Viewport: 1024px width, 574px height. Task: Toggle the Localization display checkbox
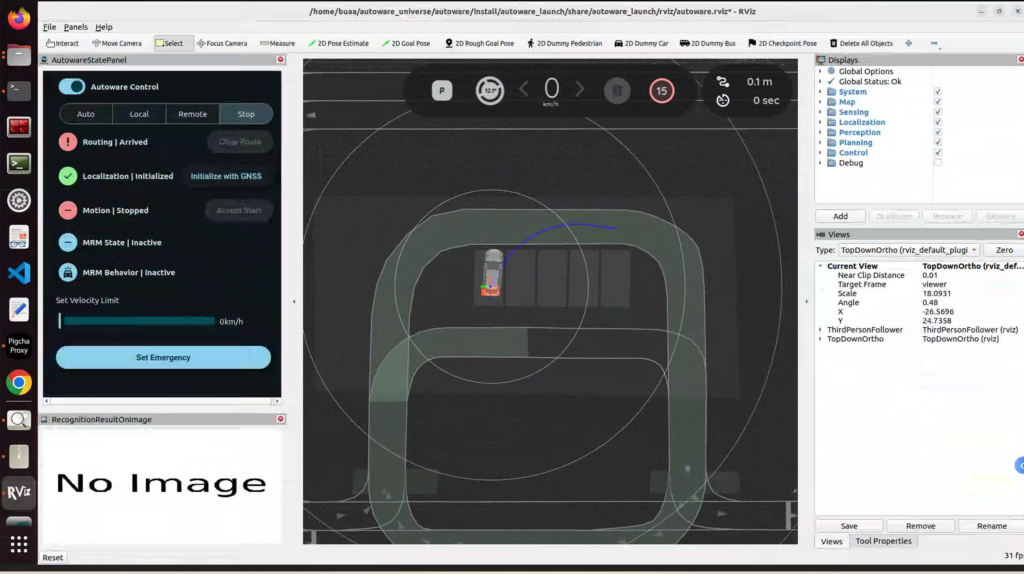(x=938, y=122)
